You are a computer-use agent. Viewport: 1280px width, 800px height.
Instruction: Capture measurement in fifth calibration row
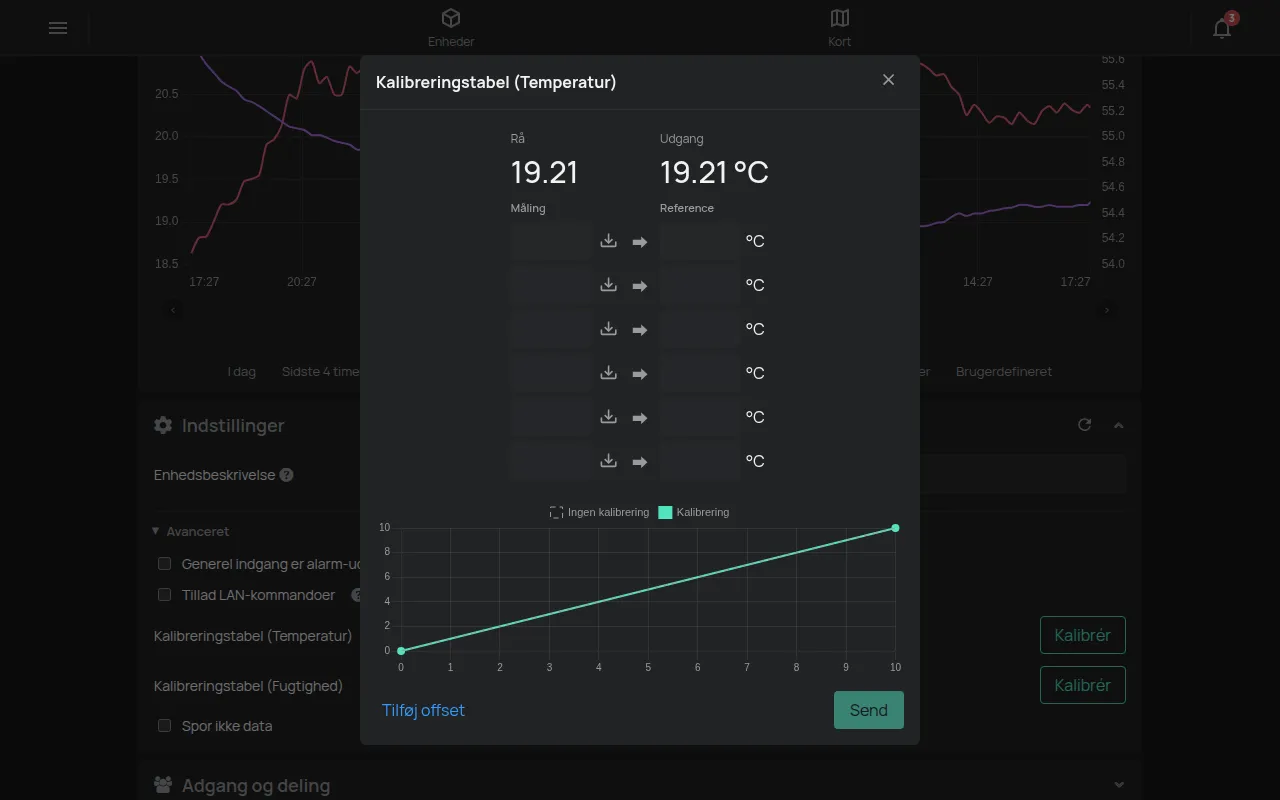608,417
